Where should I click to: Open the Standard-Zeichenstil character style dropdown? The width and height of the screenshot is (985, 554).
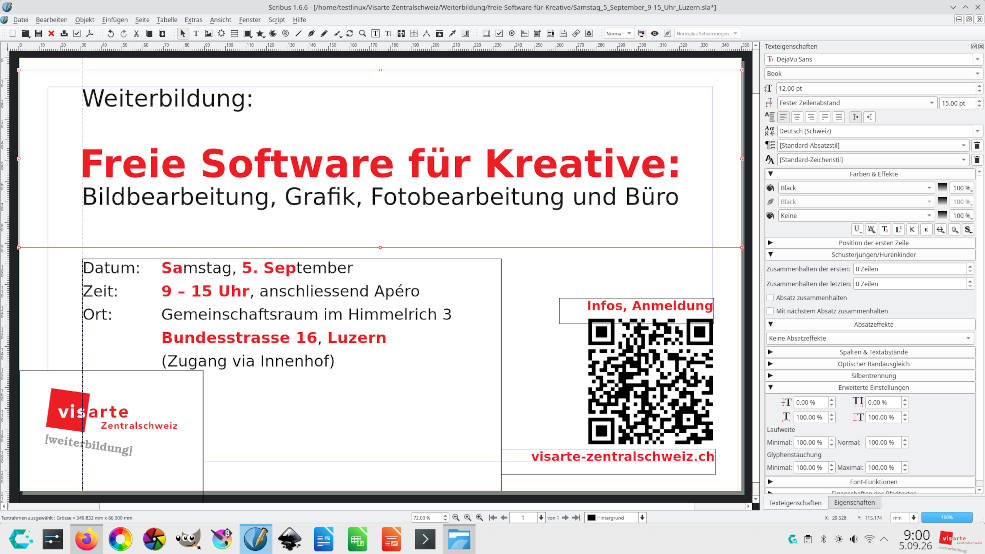(873, 160)
